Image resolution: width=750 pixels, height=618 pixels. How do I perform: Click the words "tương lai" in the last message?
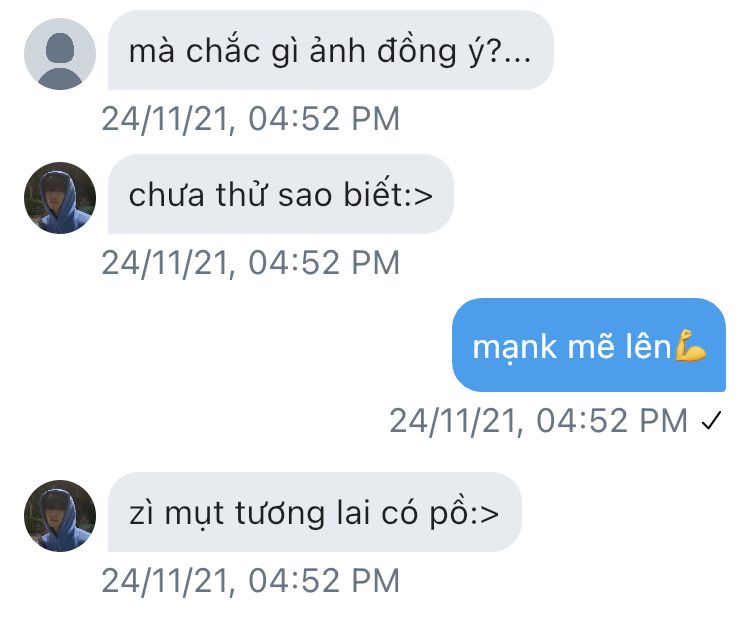point(303,513)
